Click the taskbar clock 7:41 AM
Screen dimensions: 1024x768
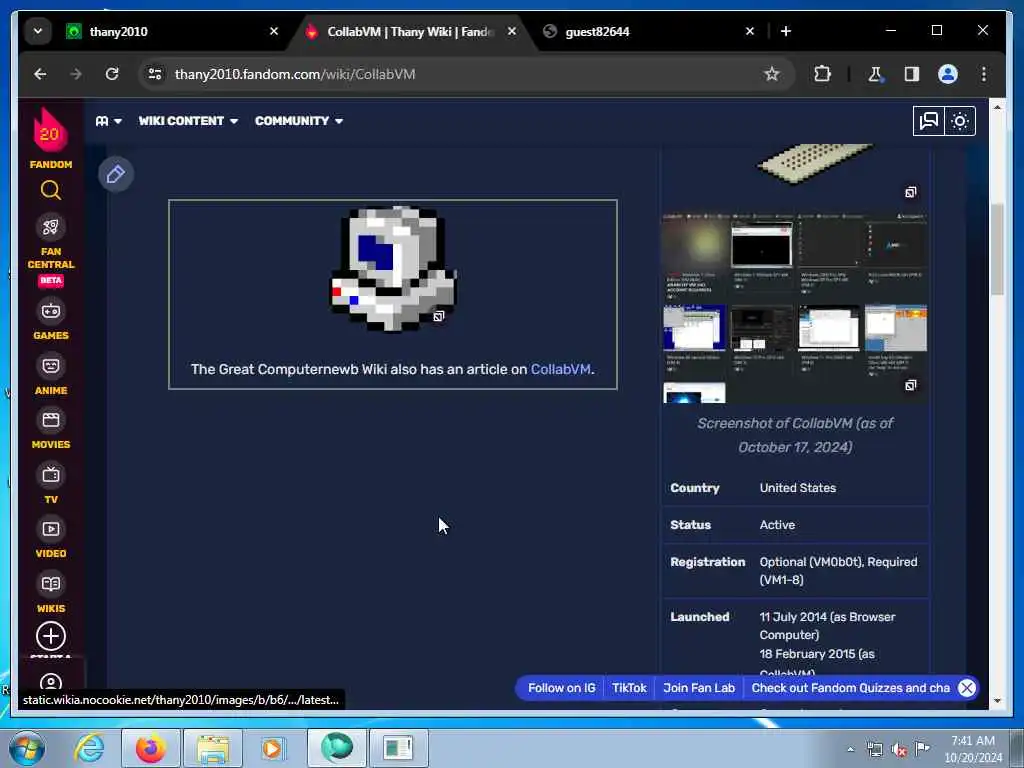pos(973,749)
